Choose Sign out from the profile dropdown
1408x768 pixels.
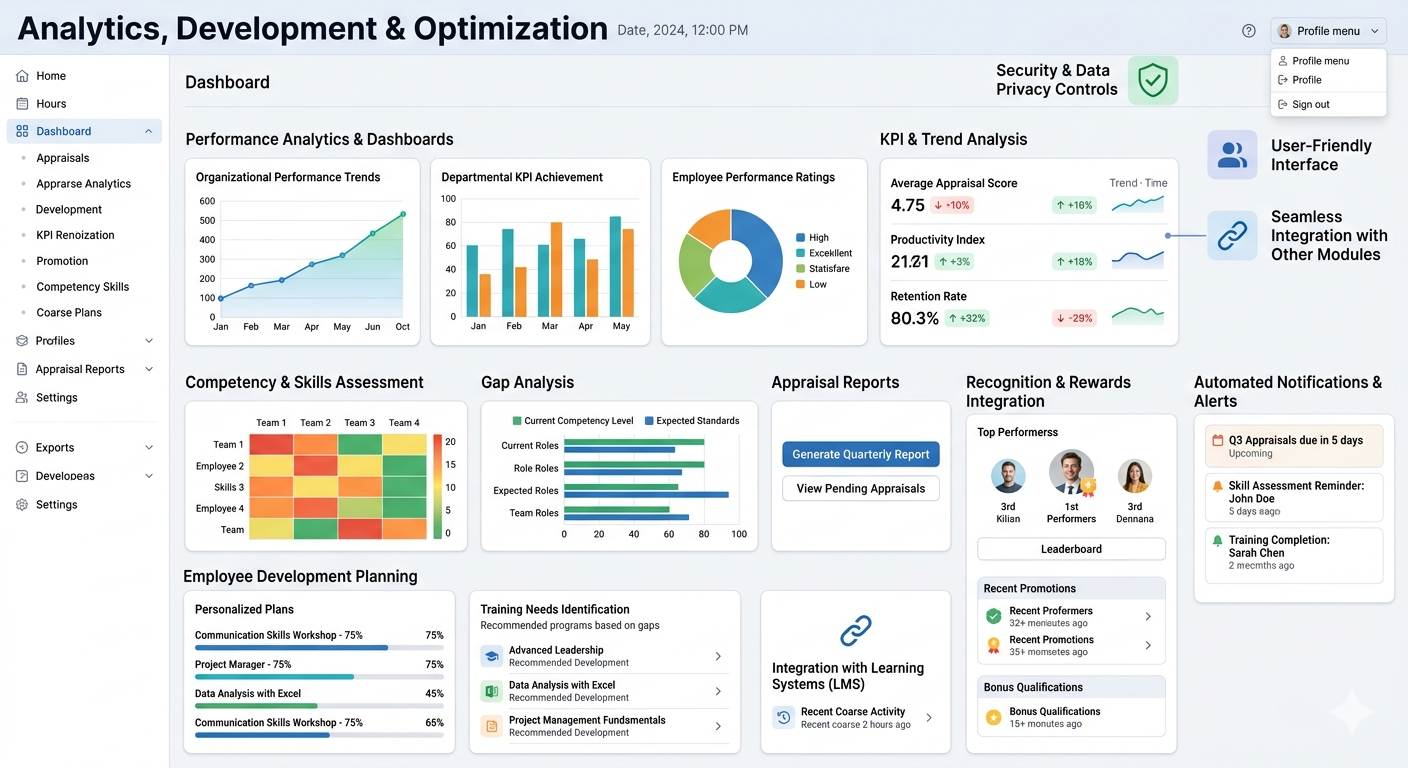click(1328, 104)
